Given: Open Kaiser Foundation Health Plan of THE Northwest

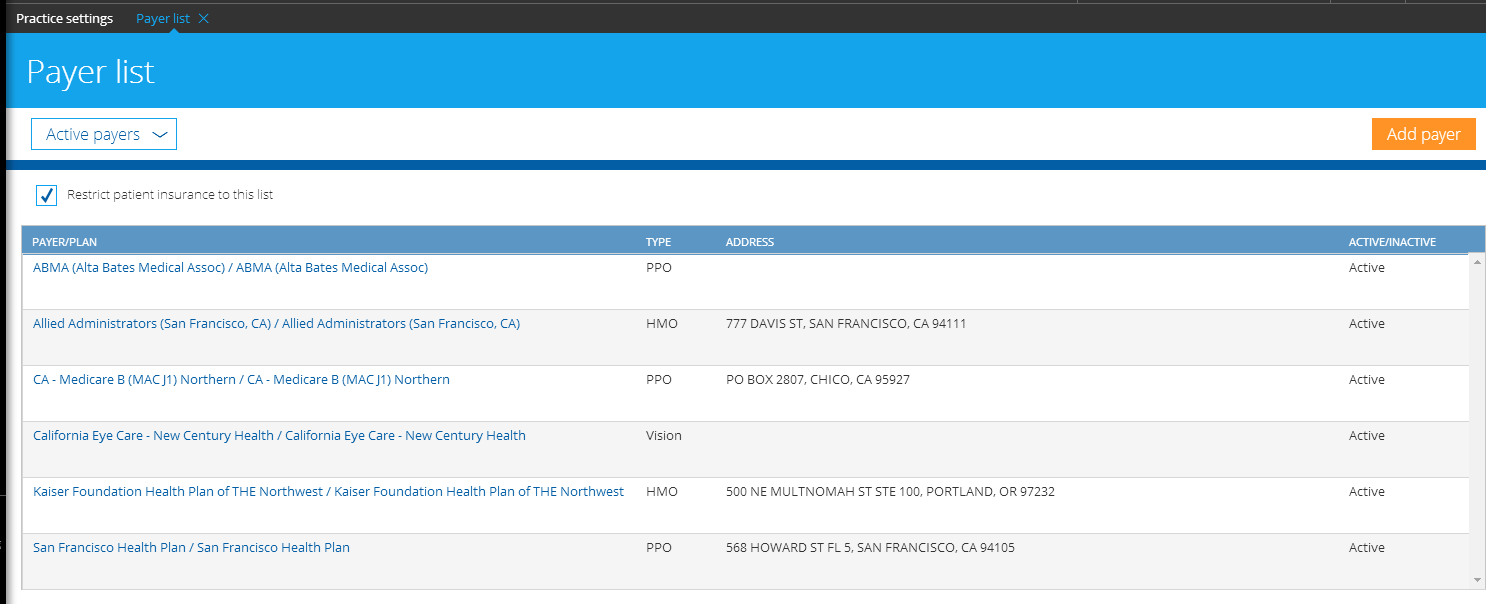Looking at the screenshot, I should click(x=328, y=492).
